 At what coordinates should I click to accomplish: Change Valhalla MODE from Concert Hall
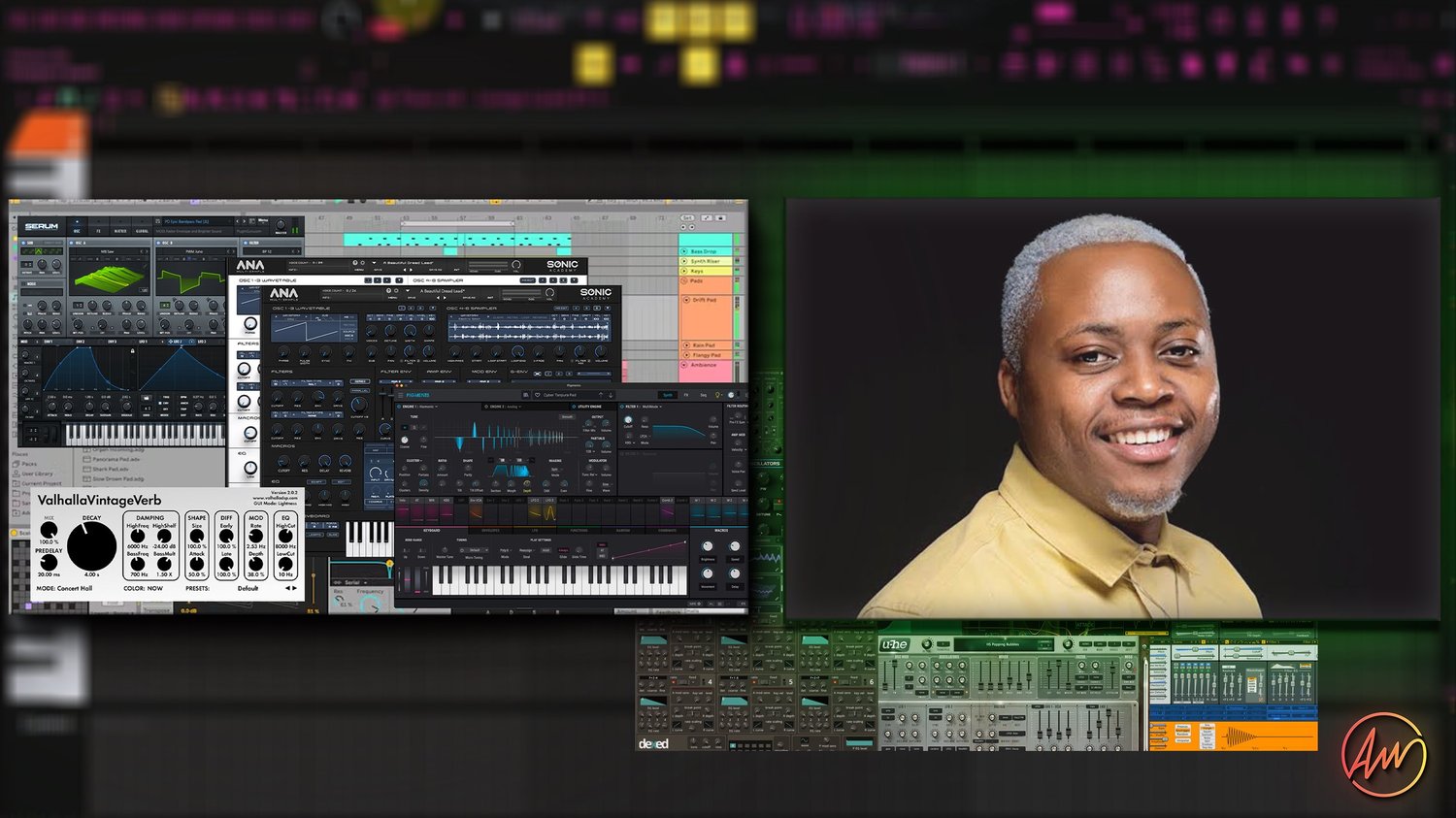click(x=65, y=588)
